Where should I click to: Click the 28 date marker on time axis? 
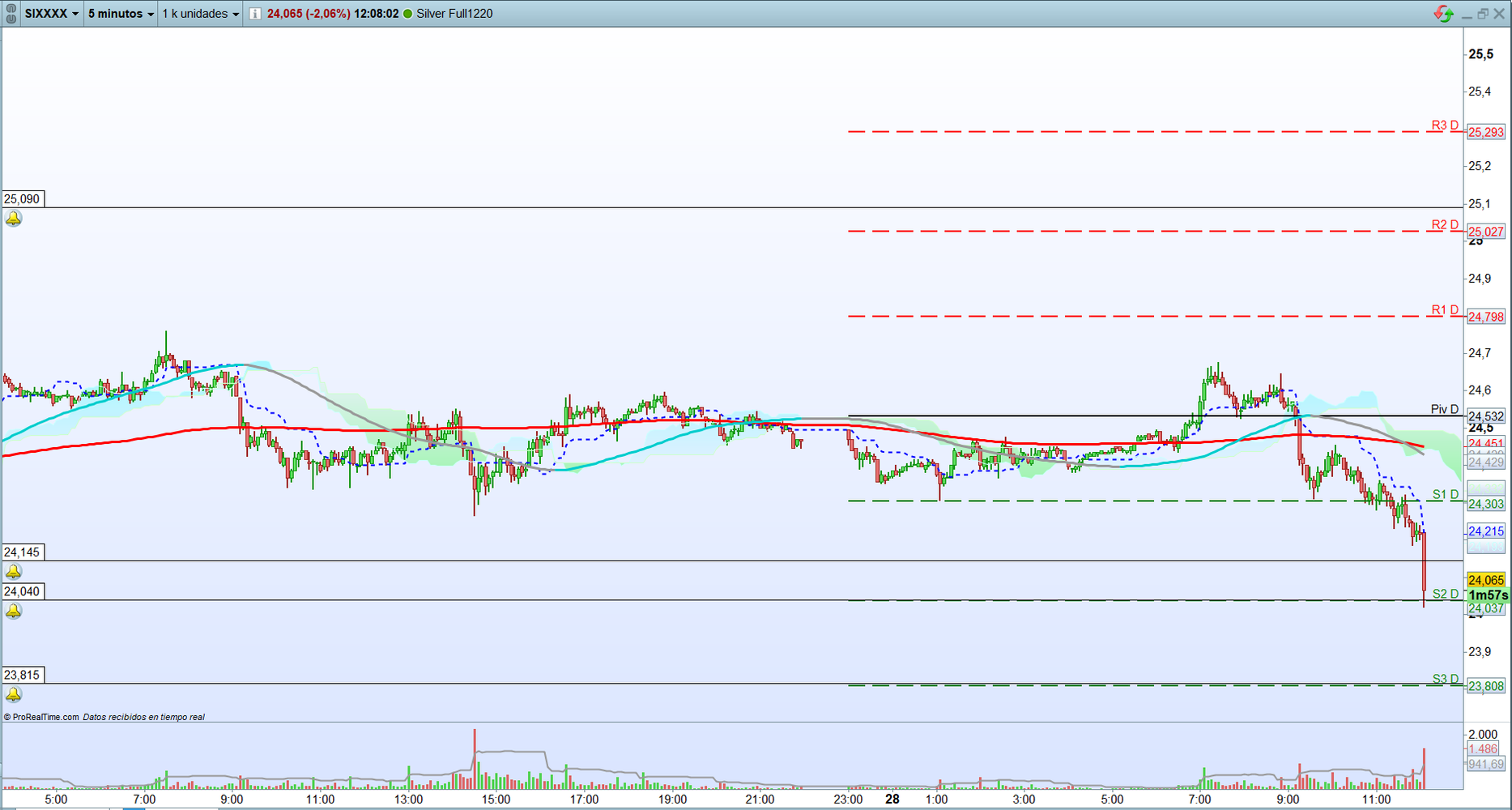[892, 799]
